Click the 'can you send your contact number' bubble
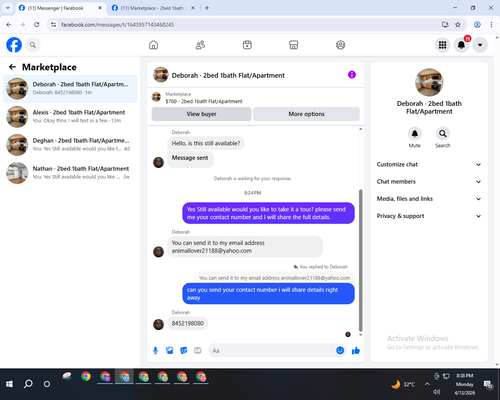The image size is (500, 400). [x=268, y=294]
